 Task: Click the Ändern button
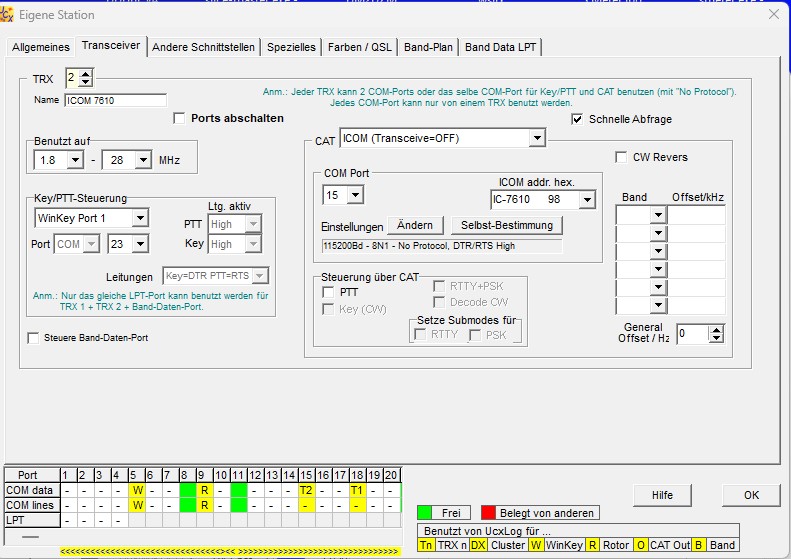pos(415,225)
